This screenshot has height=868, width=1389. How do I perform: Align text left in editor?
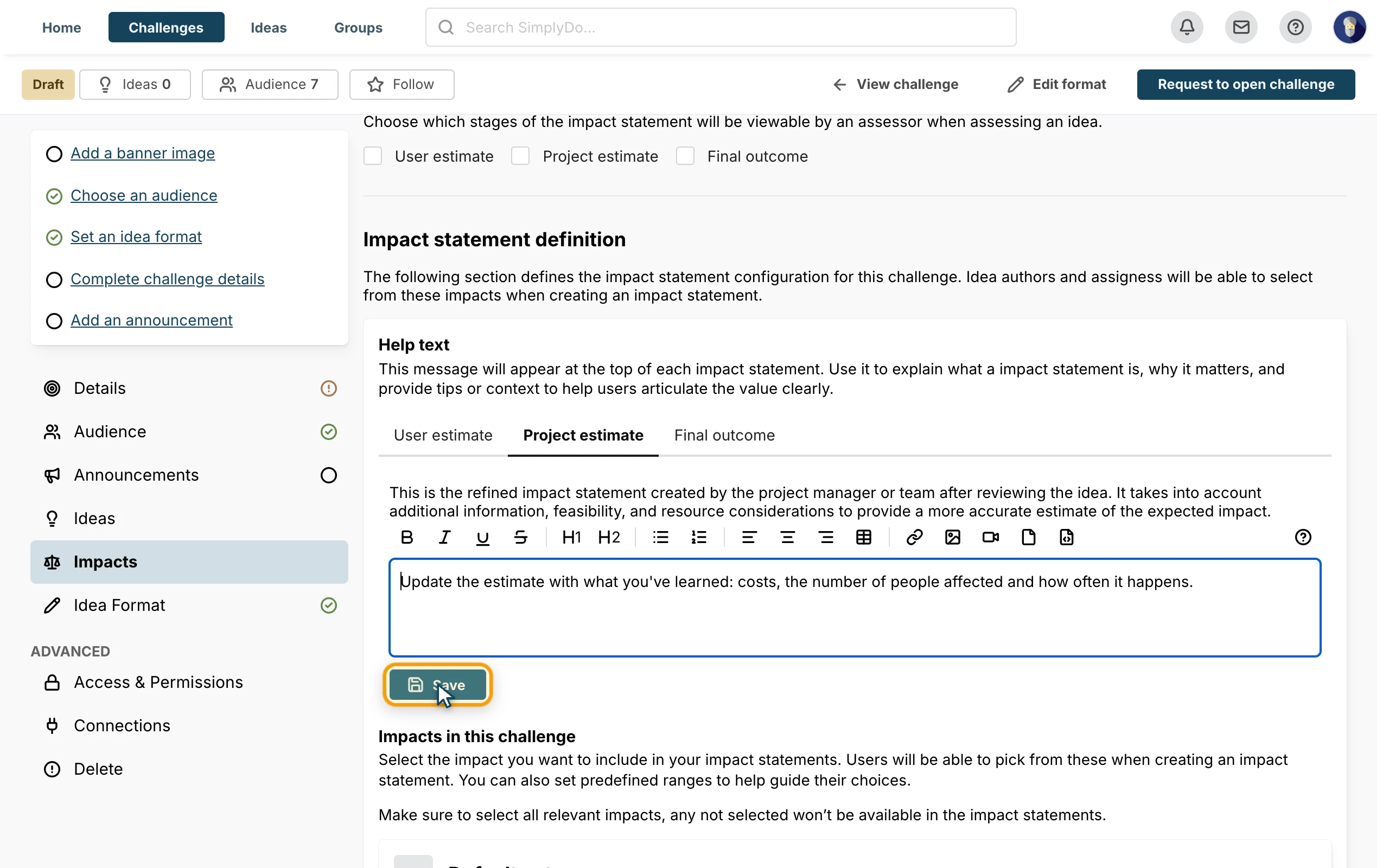[x=749, y=537]
